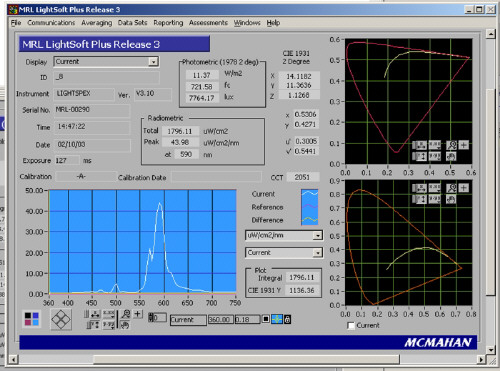
Task: Click the cursor name field showing Current
Action: click(x=189, y=320)
